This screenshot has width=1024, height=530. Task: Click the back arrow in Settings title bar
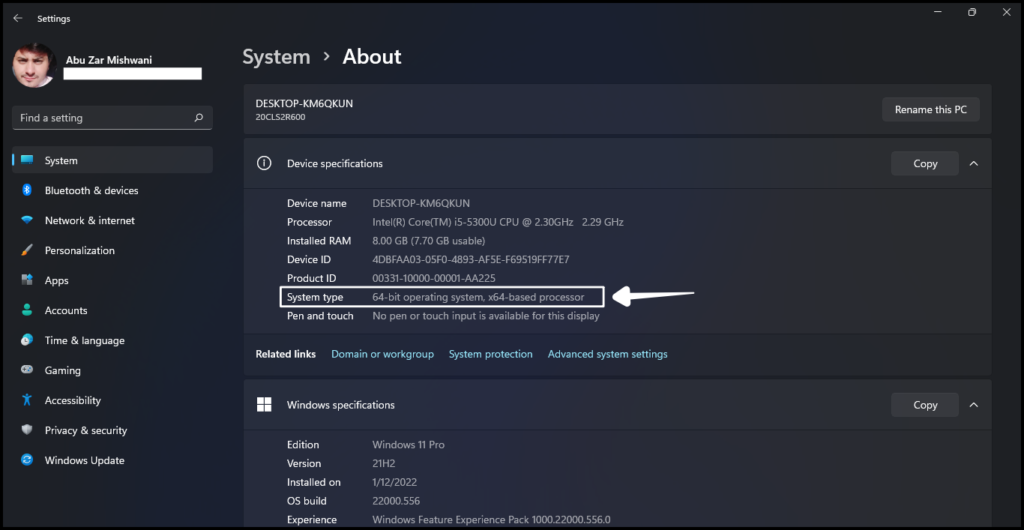click(18, 18)
